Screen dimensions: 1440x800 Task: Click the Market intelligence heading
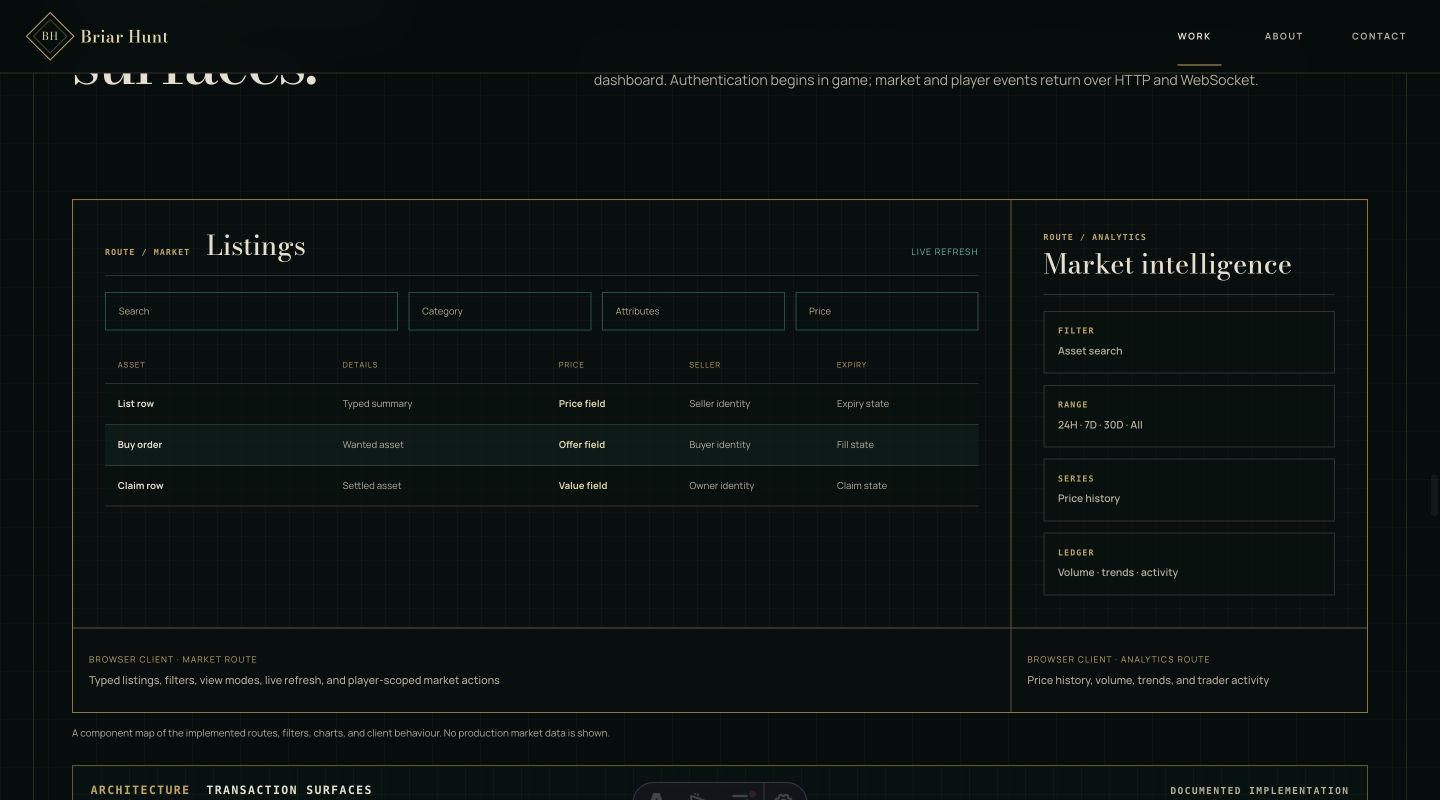coord(1167,264)
